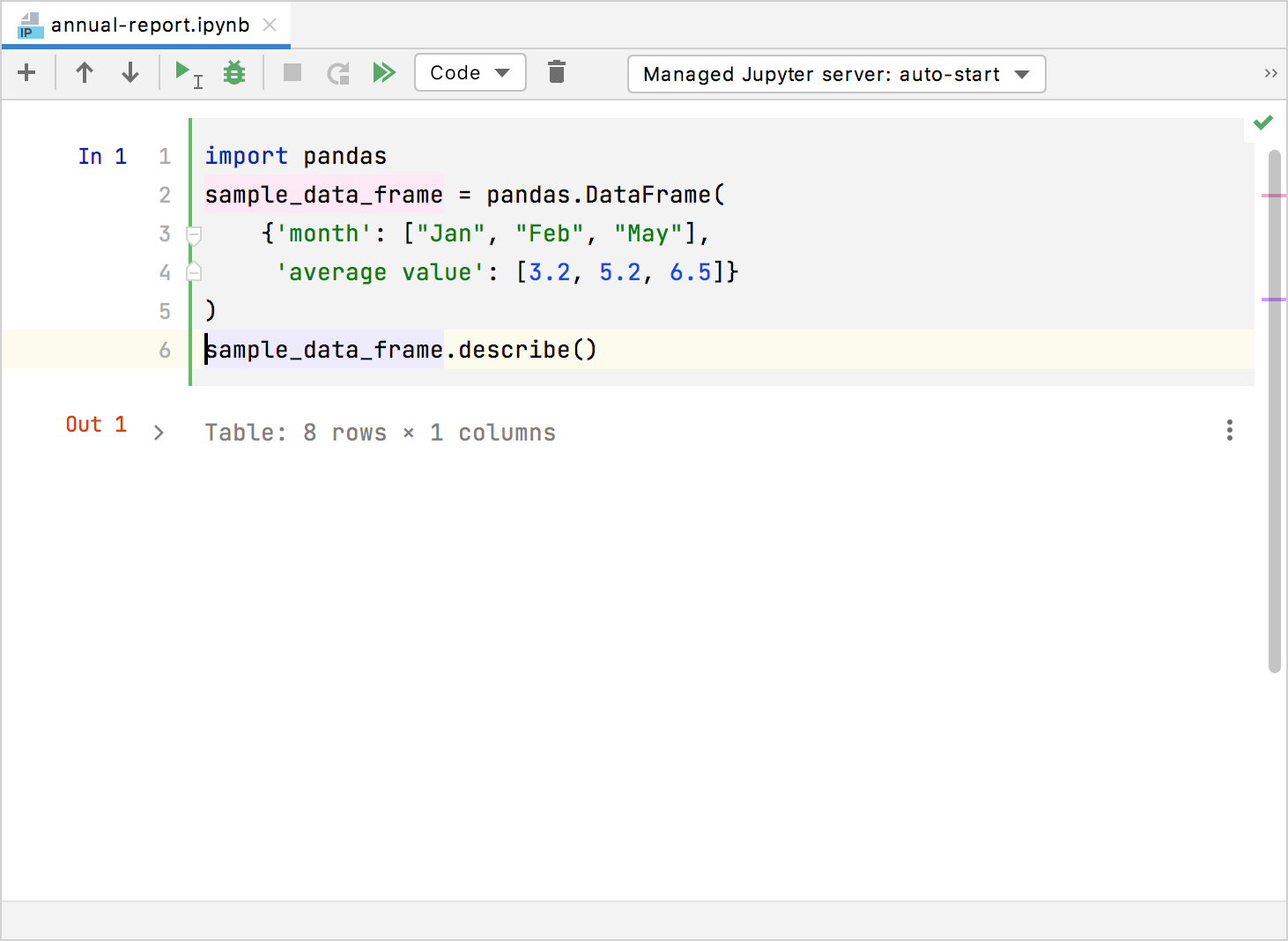Click the fold marker on line 4
1288x941 pixels.
coord(195,271)
